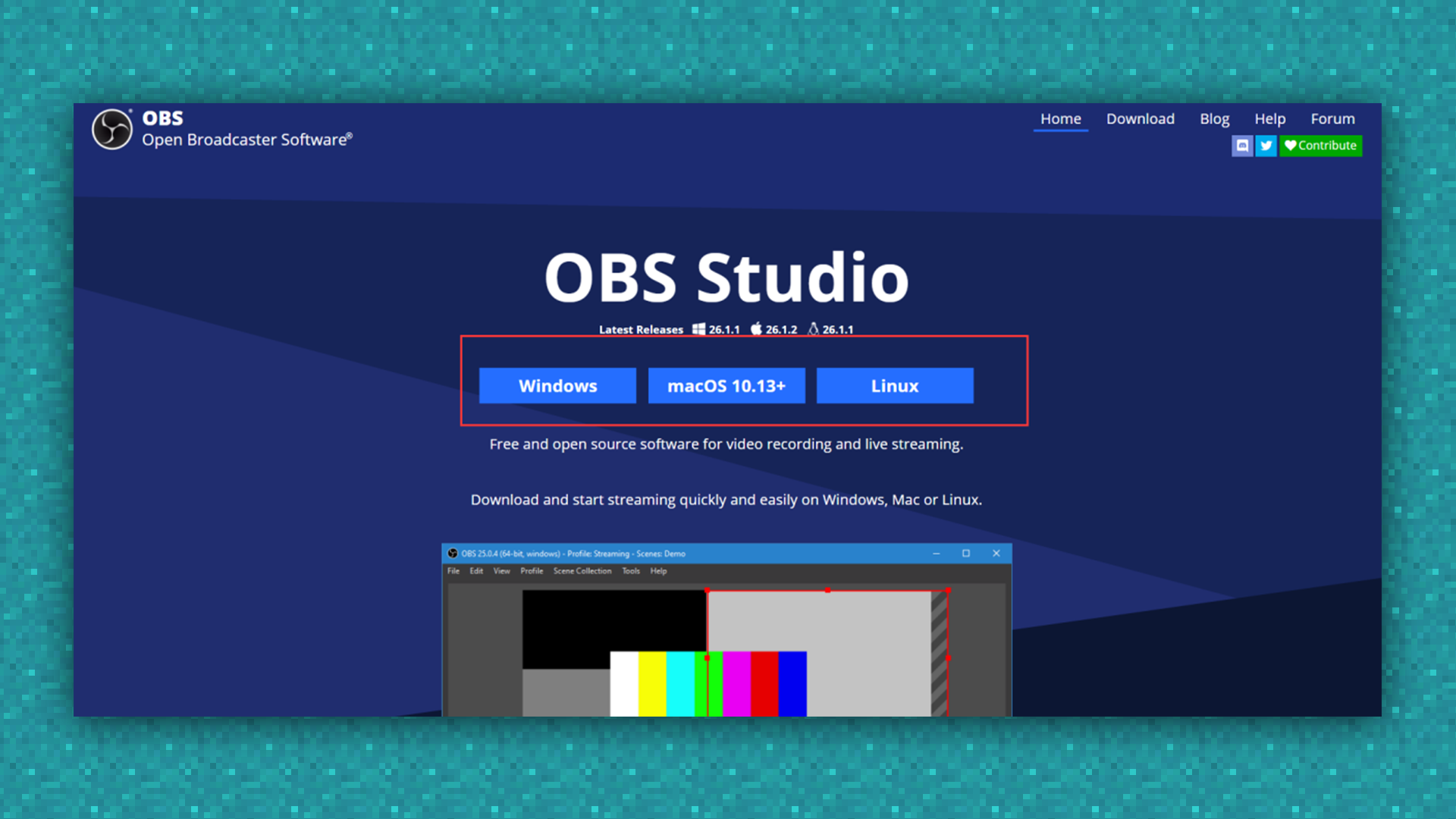Click the Windows logo release icon

pyautogui.click(x=698, y=329)
